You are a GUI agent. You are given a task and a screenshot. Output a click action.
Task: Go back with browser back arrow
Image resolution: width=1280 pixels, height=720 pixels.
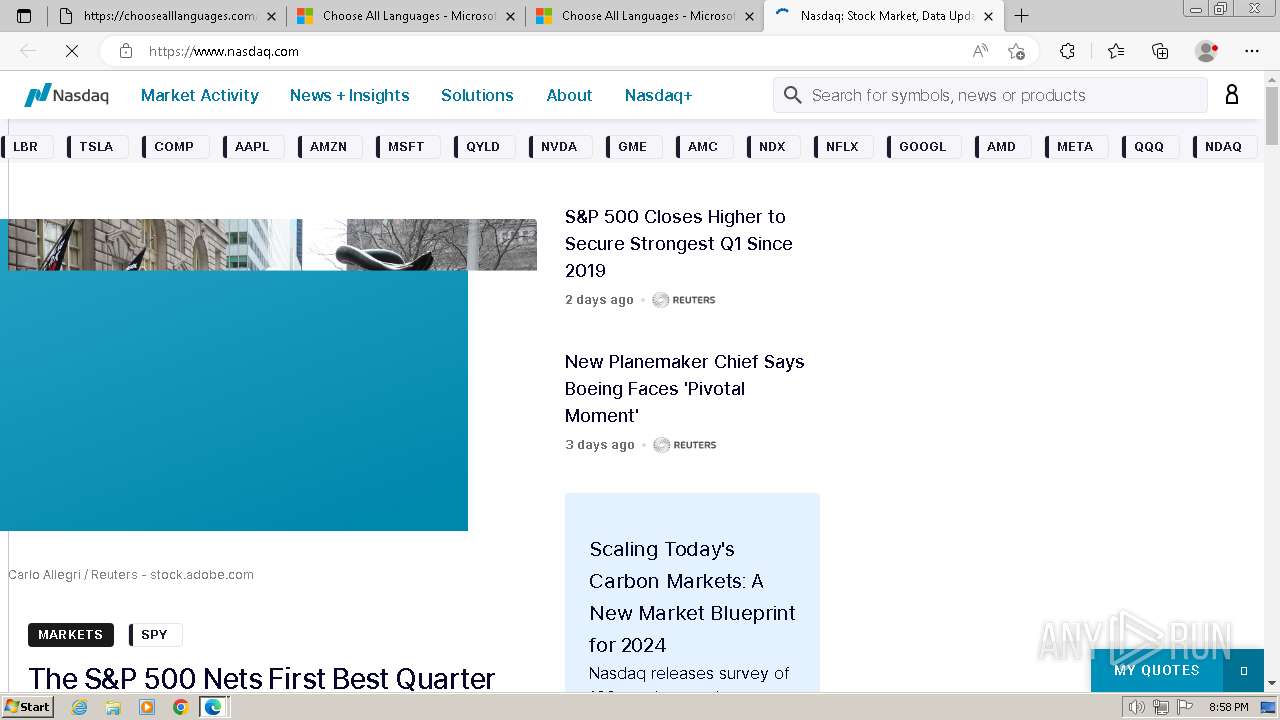tap(28, 51)
